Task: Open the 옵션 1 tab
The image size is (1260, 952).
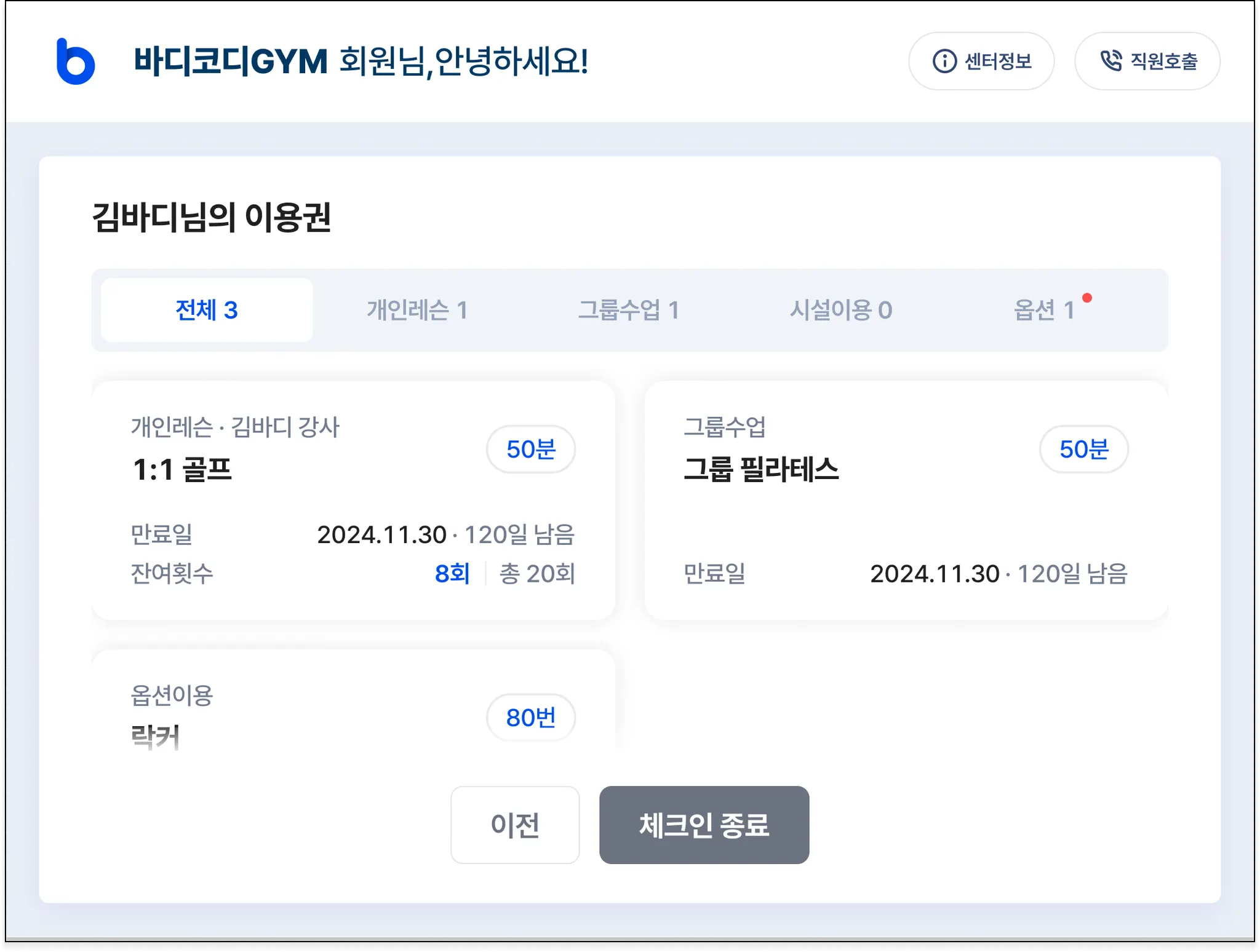Action: (x=1044, y=310)
